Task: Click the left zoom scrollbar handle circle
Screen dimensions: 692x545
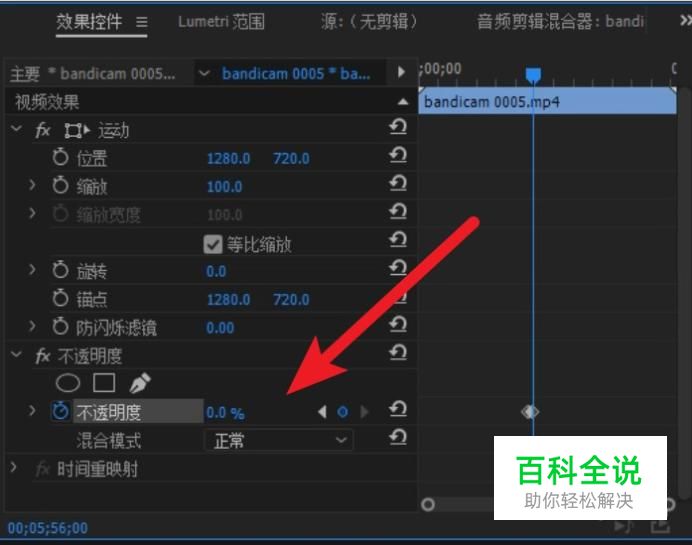Action: [x=428, y=504]
